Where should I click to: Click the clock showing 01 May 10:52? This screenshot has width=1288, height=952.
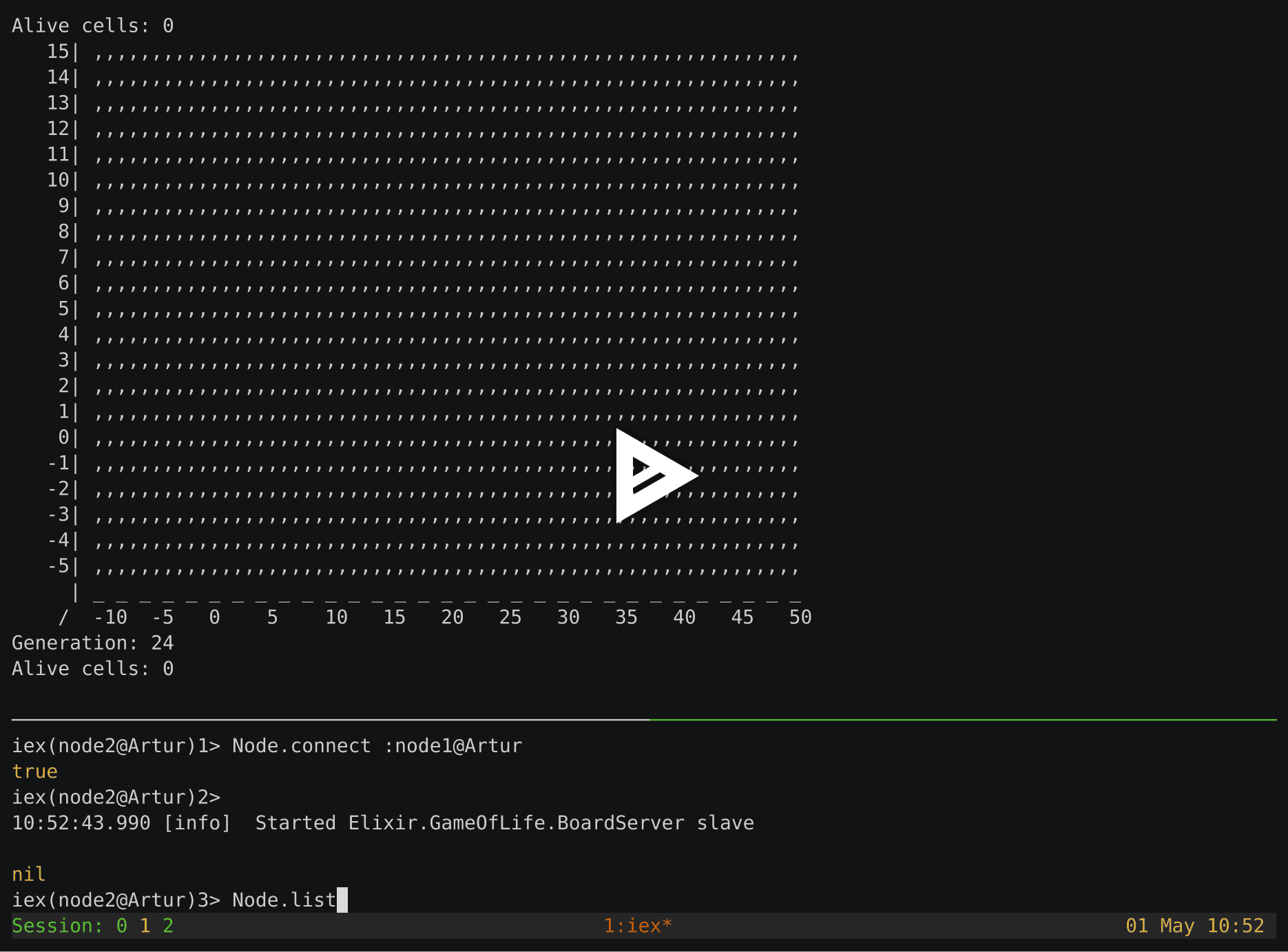[1194, 926]
